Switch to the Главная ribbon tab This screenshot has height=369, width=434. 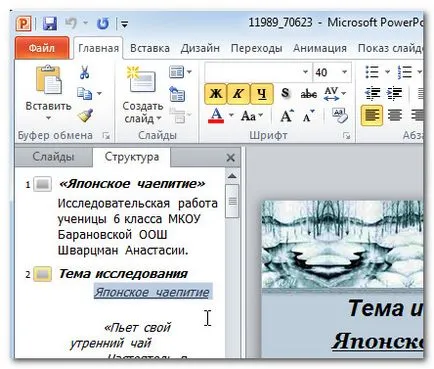[98, 48]
